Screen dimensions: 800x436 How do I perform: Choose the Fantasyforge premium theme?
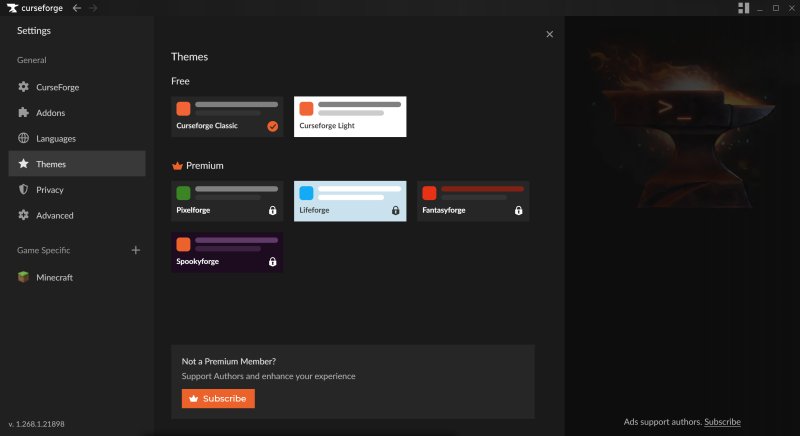(x=473, y=201)
